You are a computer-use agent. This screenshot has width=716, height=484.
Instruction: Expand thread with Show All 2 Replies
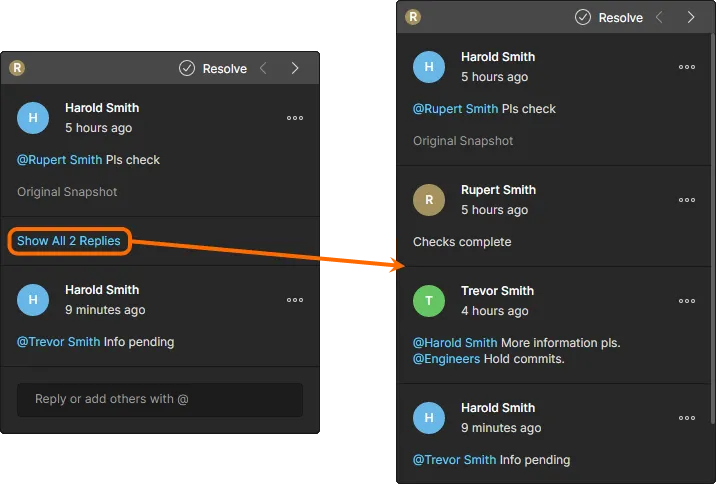69,241
